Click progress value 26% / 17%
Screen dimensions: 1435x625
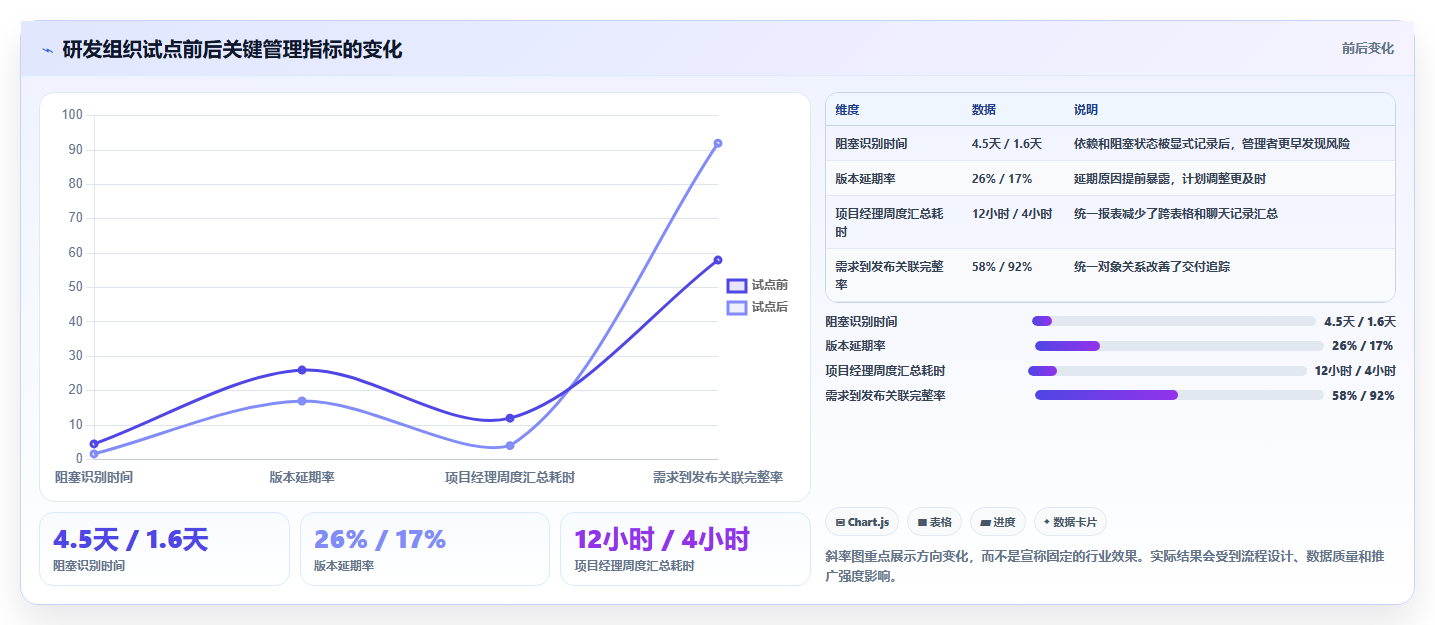(x=1362, y=346)
